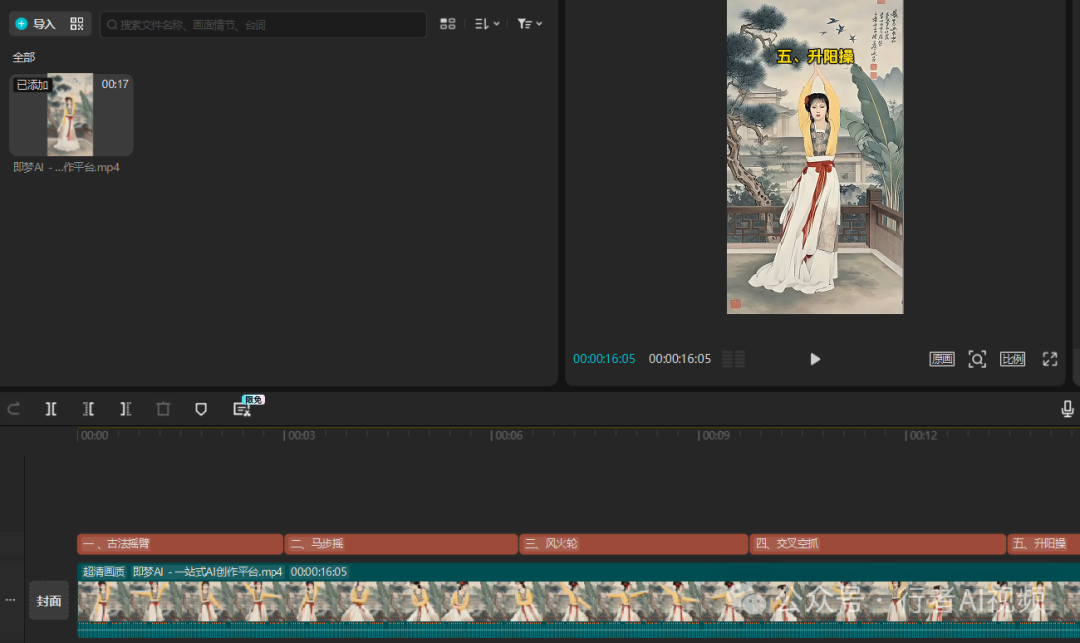1080x643 pixels.
Task: Select the 全部 category label
Action: [x=23, y=57]
